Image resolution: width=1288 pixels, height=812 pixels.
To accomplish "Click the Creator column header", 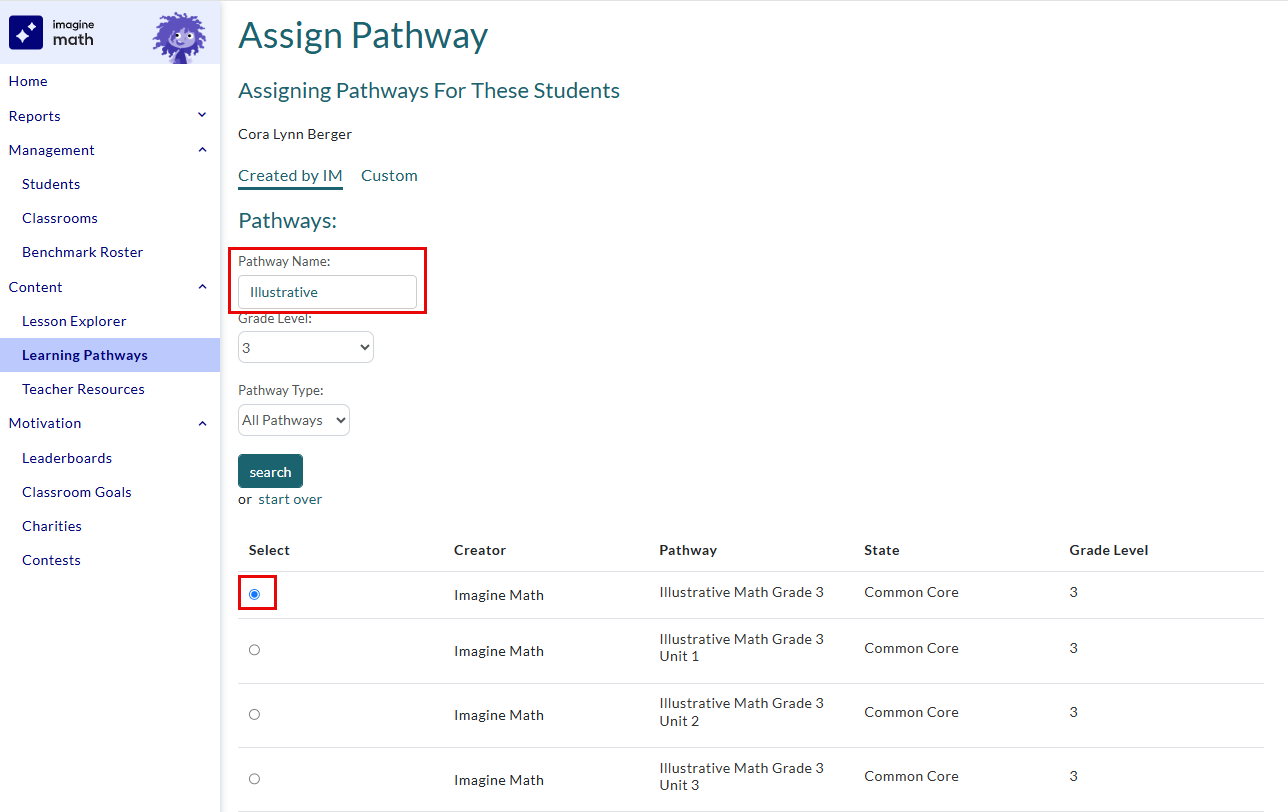I will pos(480,550).
